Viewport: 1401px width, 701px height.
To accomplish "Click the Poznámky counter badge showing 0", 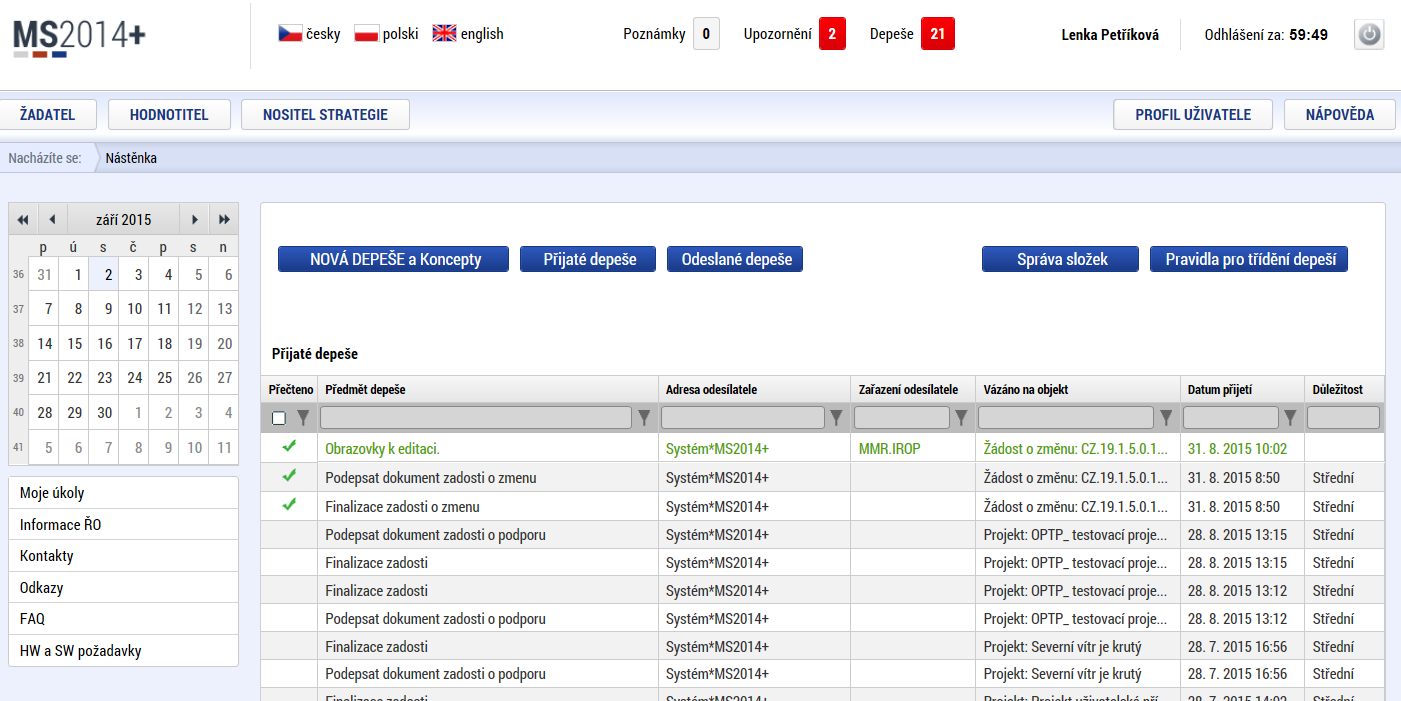I will (x=706, y=34).
